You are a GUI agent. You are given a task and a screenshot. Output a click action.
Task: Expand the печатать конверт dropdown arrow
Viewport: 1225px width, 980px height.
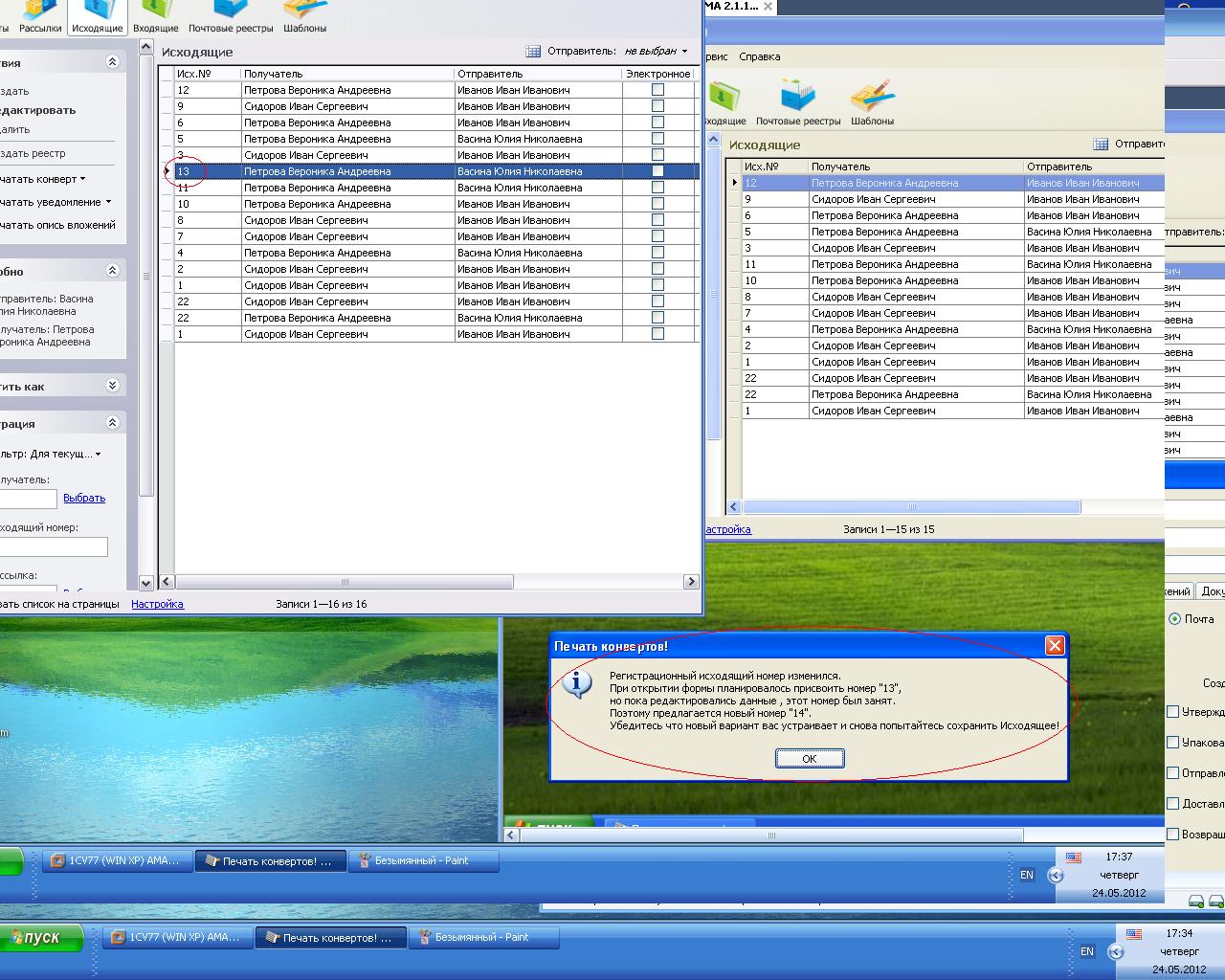tap(83, 179)
